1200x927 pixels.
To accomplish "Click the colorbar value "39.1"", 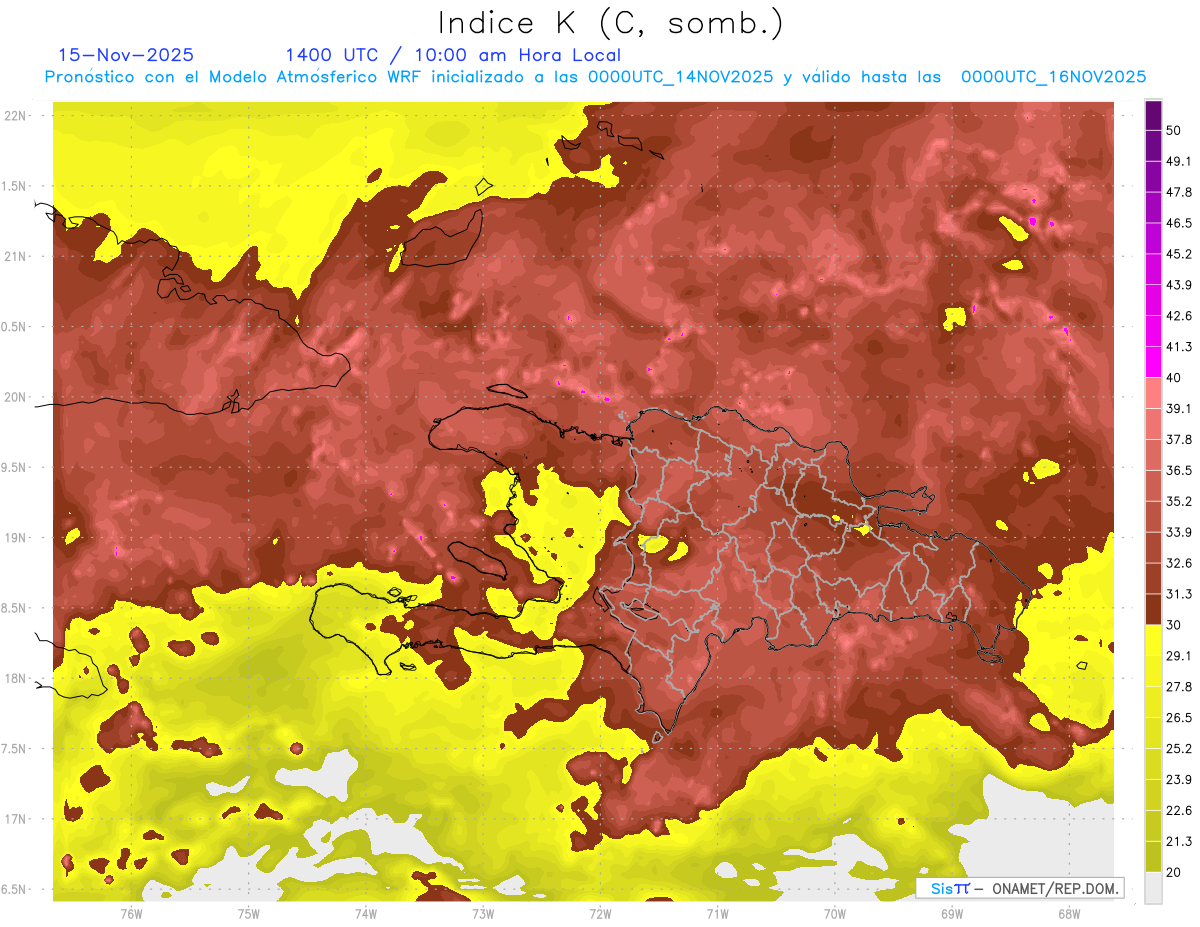I will tap(1179, 408).
